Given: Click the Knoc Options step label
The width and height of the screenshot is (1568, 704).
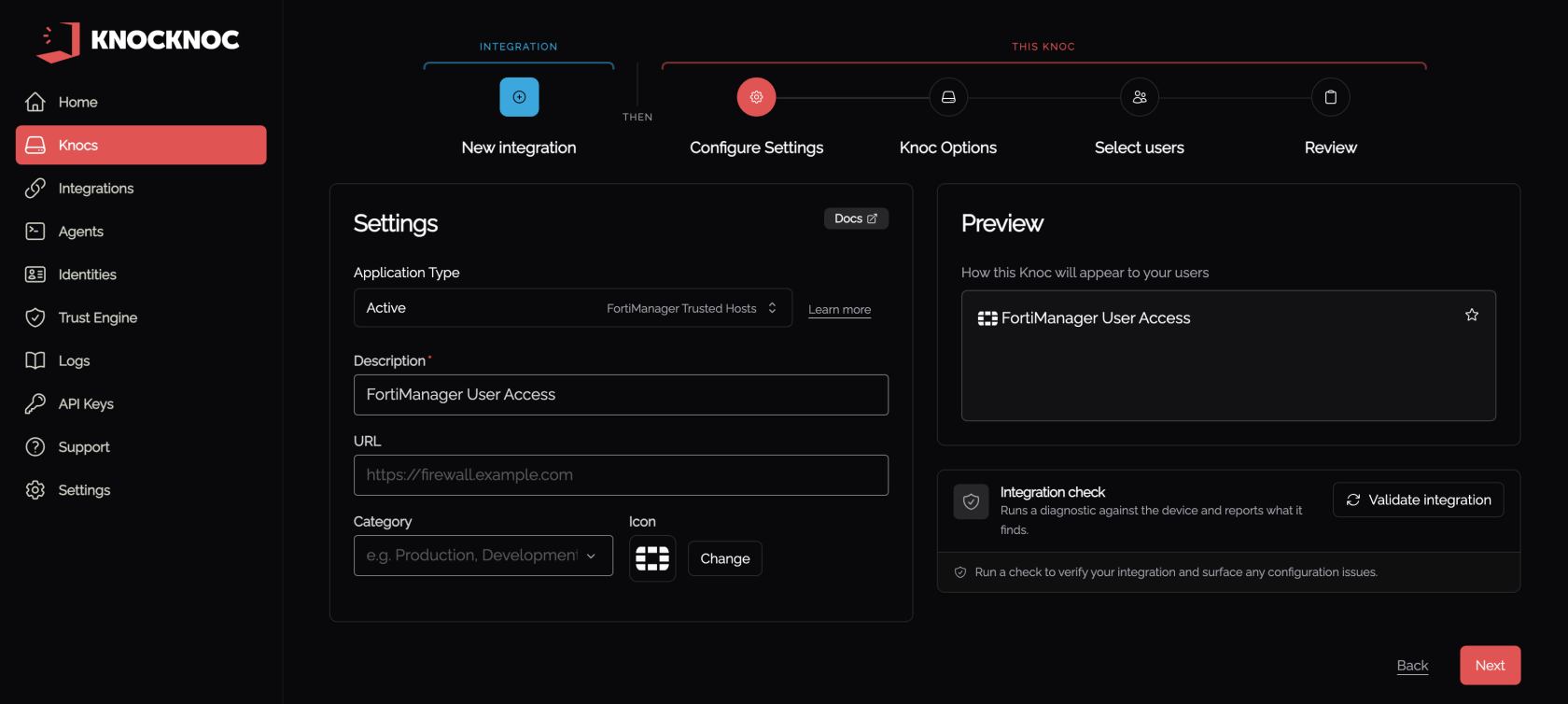Looking at the screenshot, I should [948, 148].
